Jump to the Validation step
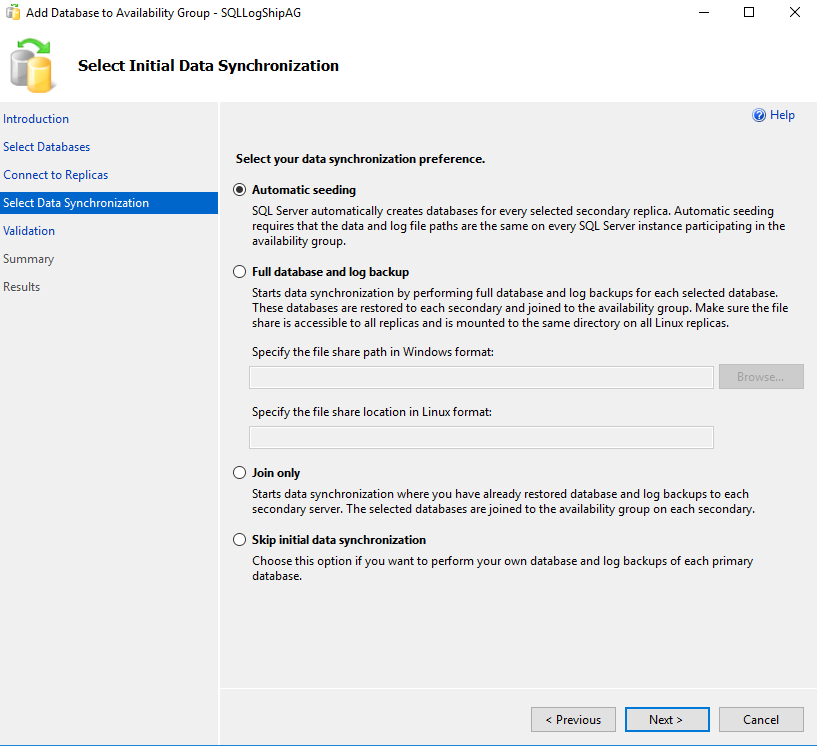This screenshot has height=746, width=817. click(x=29, y=231)
